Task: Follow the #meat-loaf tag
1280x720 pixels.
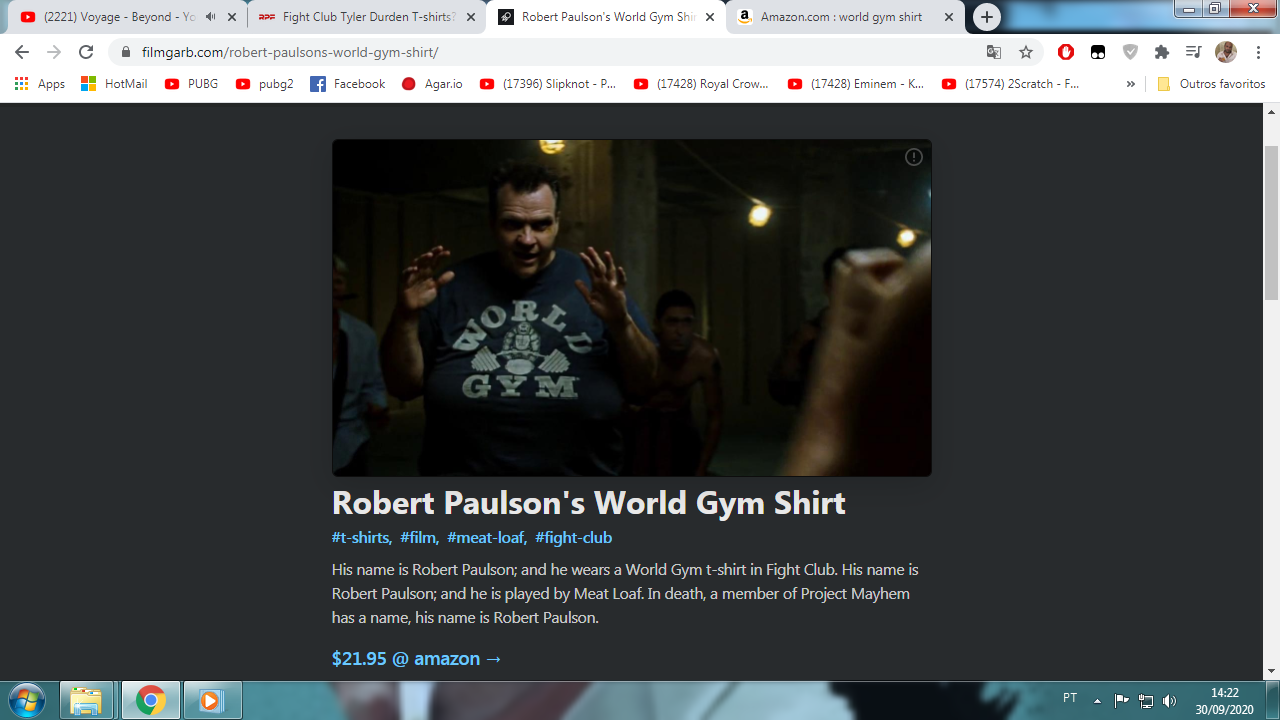Action: point(487,537)
